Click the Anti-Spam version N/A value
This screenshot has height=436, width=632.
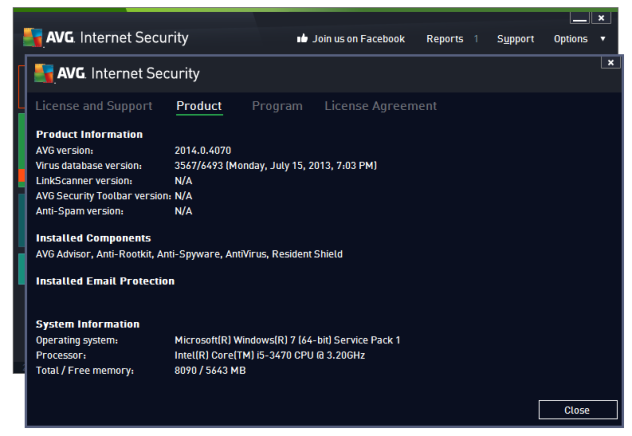pyautogui.click(x=183, y=211)
